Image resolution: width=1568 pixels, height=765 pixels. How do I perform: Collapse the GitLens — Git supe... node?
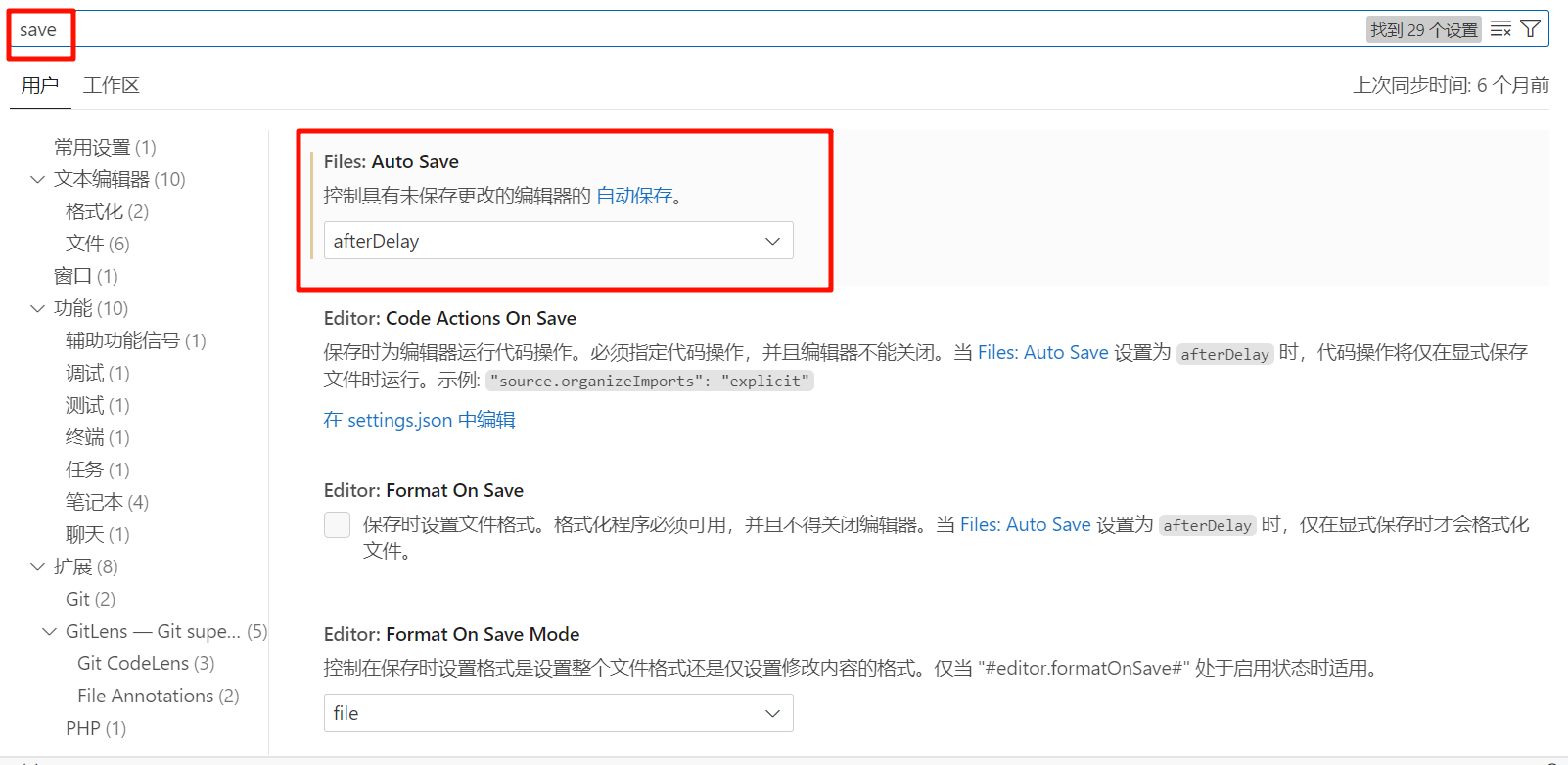point(49,631)
